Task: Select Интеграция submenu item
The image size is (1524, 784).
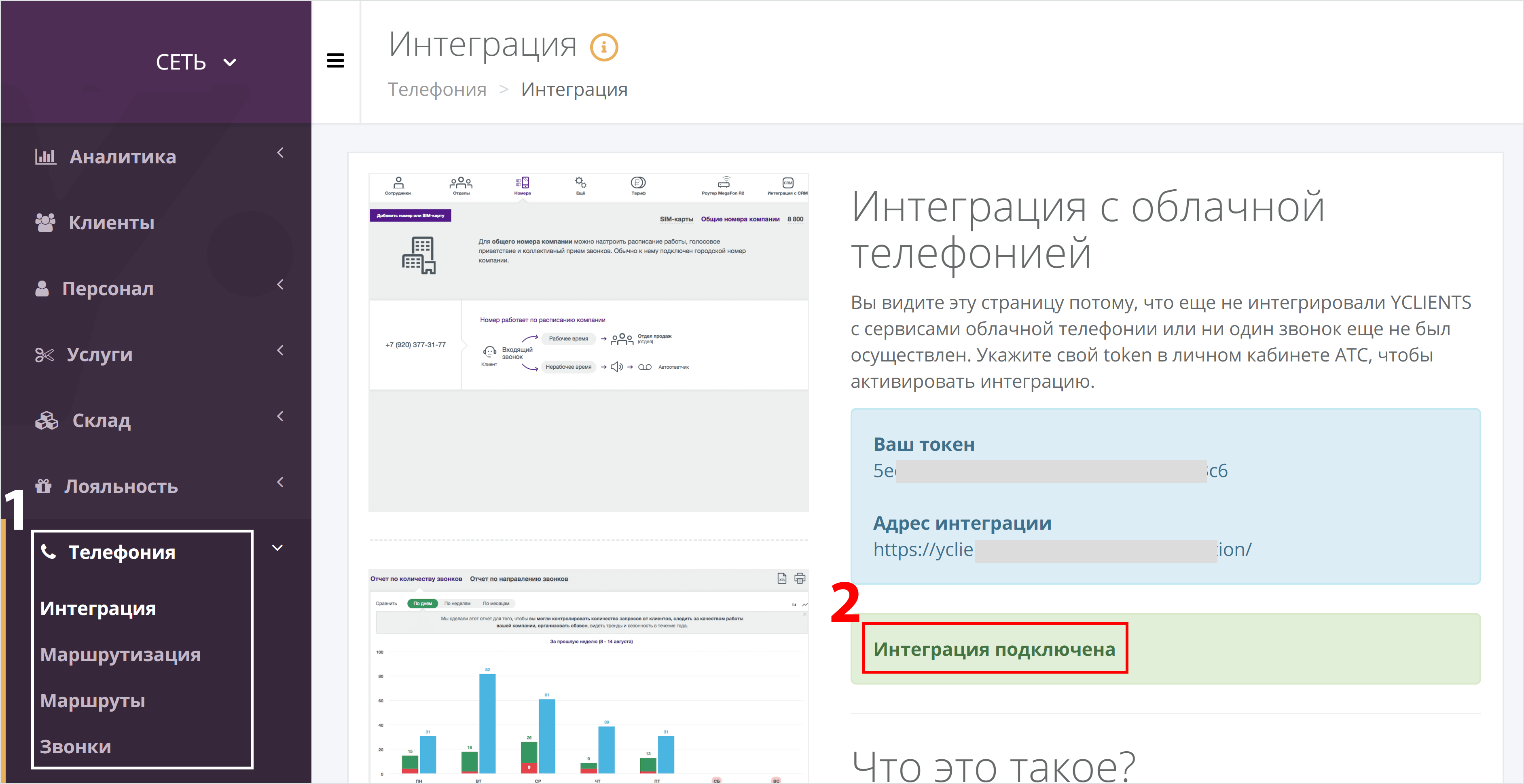Action: click(98, 609)
